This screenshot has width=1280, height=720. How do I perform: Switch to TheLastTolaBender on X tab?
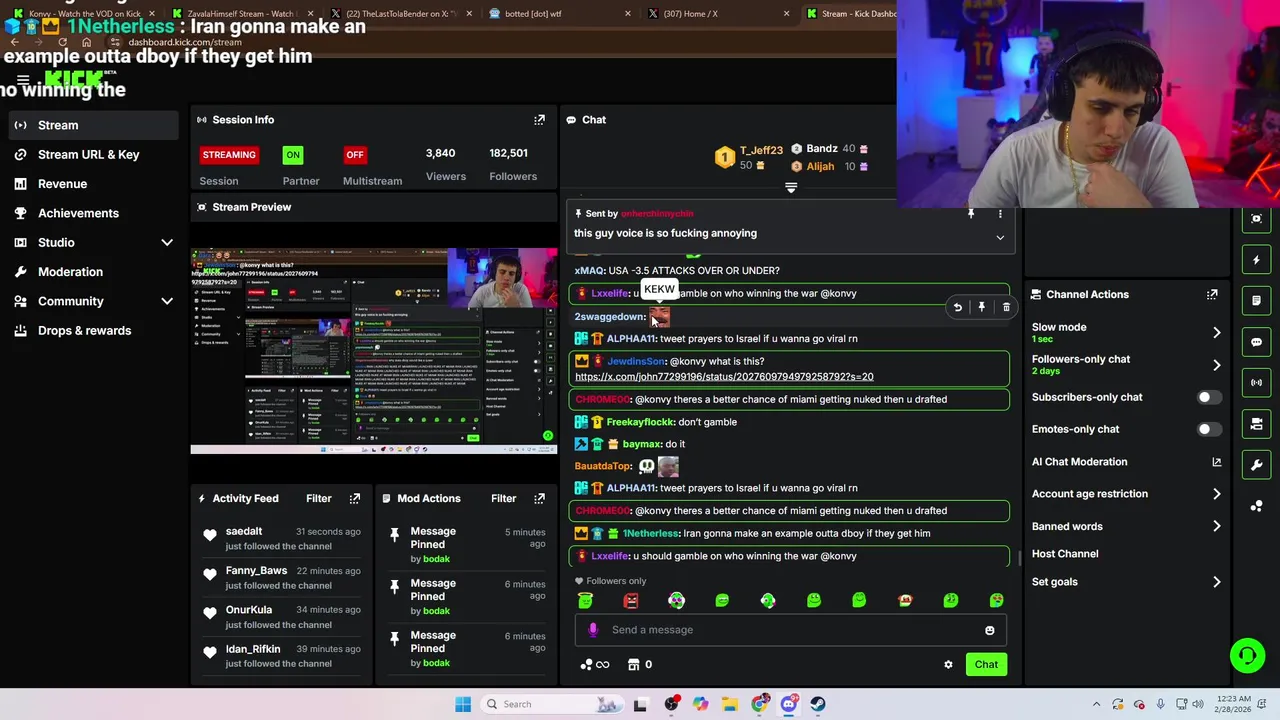(400, 13)
